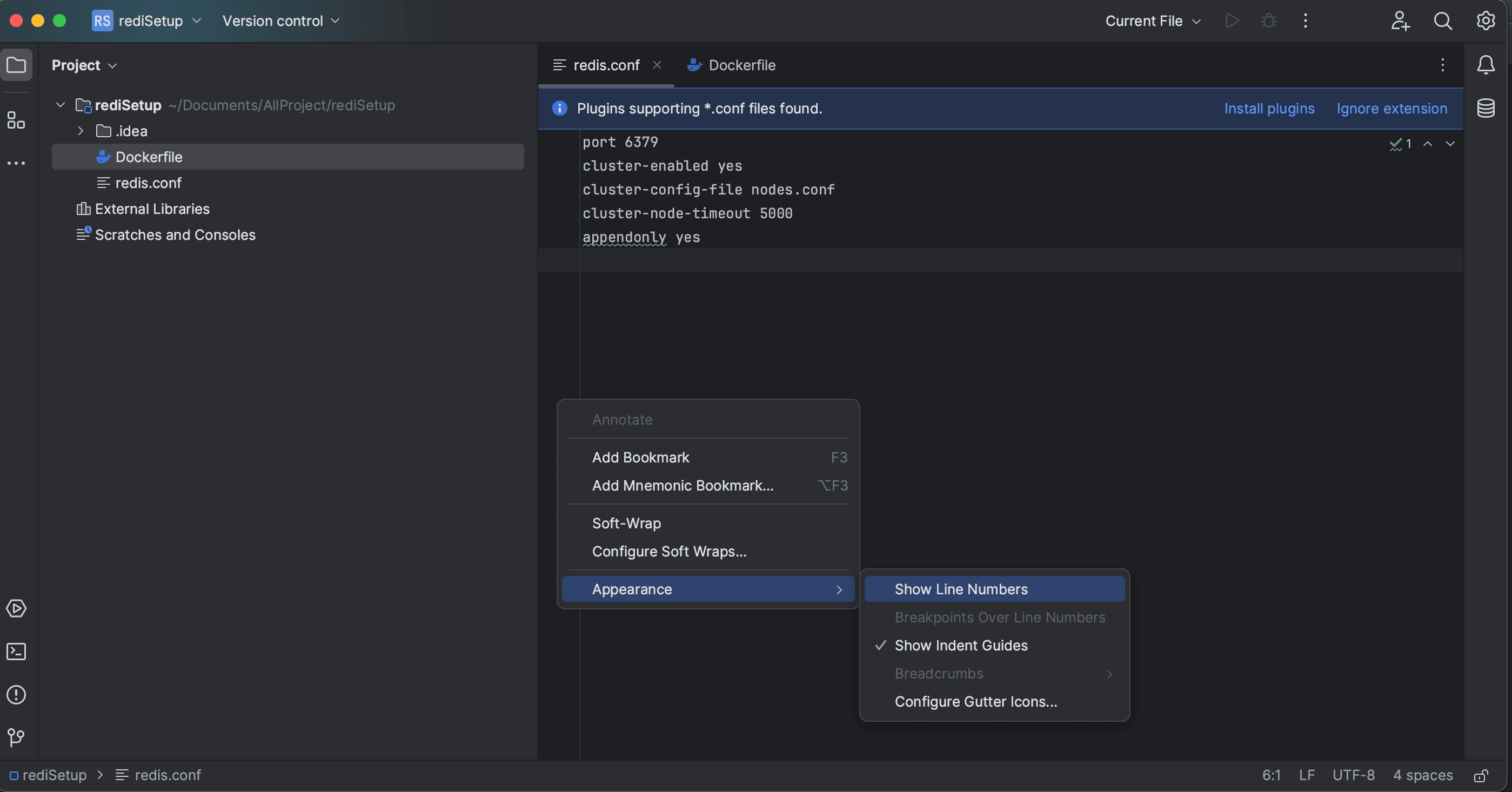Viewport: 1512px width, 792px height.
Task: Click the 'port 6379' line
Action: click(620, 142)
